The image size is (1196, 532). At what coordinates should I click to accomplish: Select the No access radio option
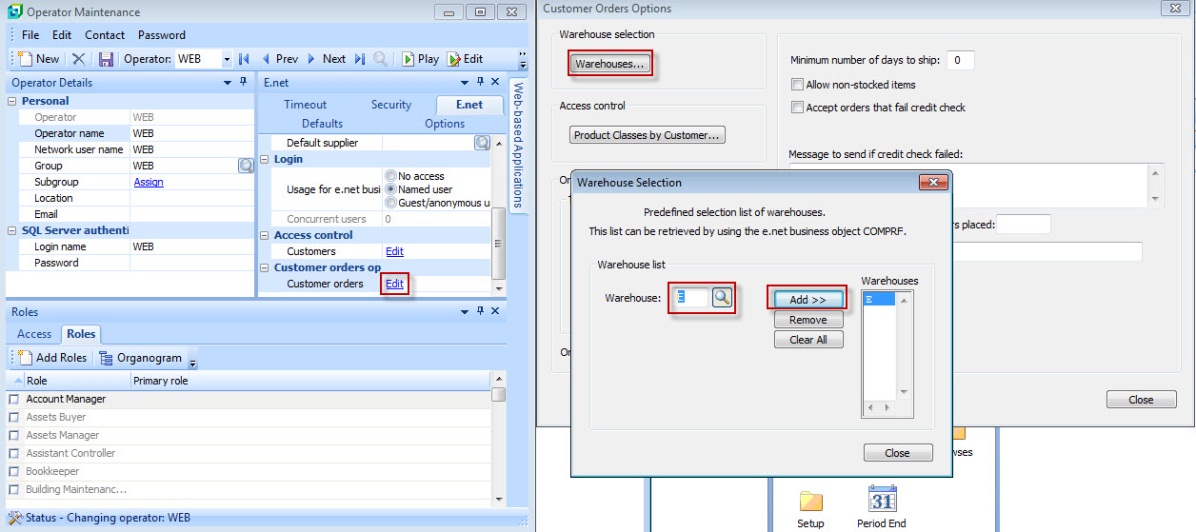pyautogui.click(x=391, y=176)
